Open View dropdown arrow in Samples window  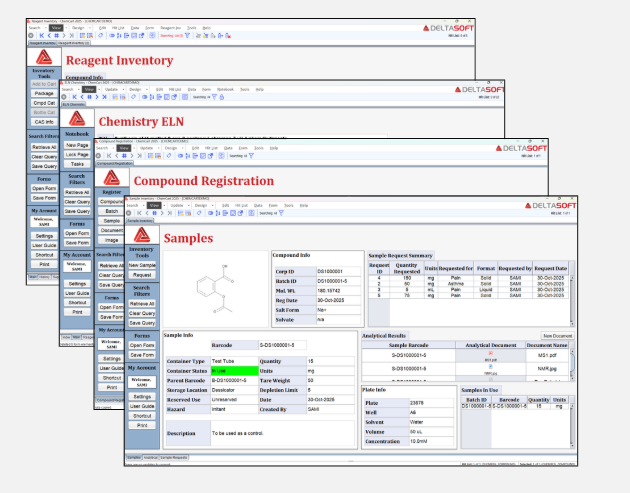pos(164,205)
